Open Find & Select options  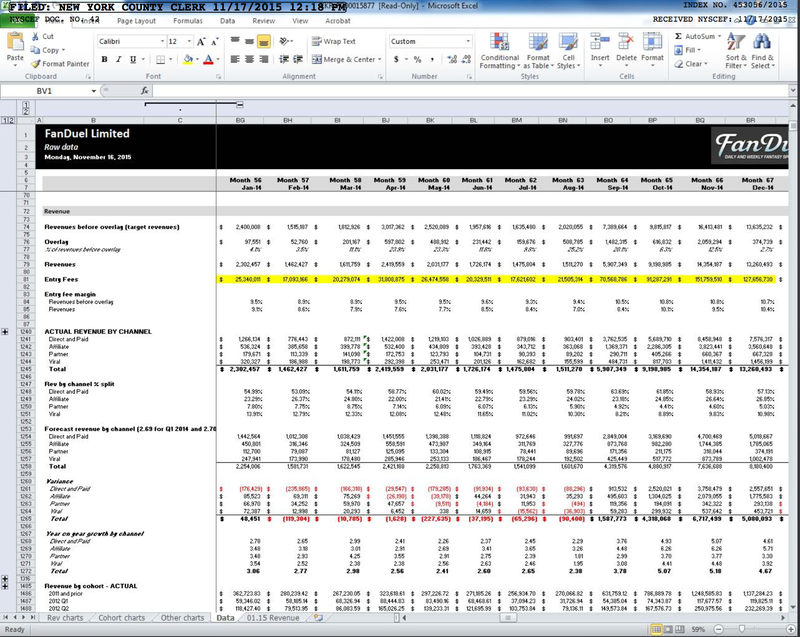[762, 50]
